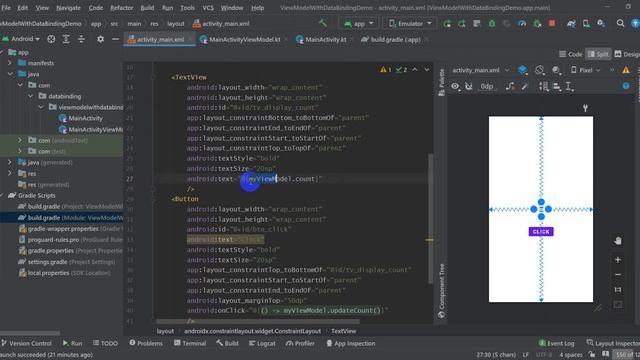Open the Refactor menu

click(x=122, y=8)
